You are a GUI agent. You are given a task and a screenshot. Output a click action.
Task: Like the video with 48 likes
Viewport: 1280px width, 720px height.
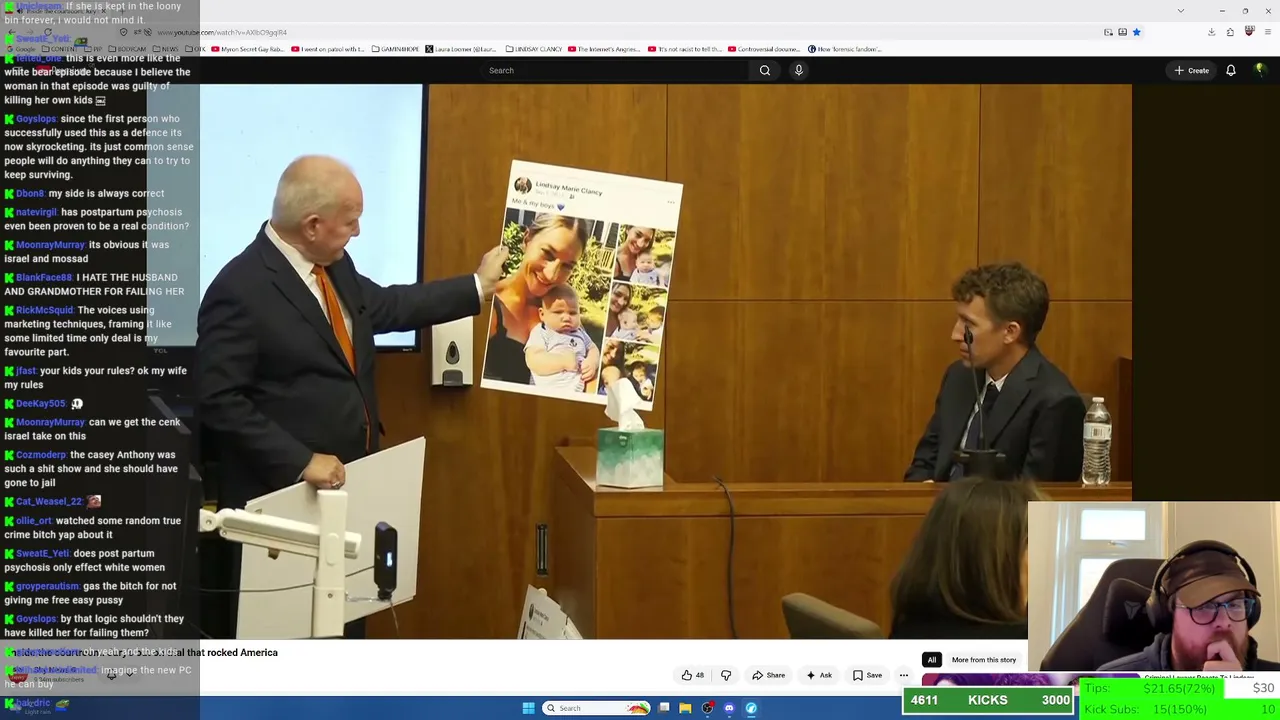(x=693, y=675)
